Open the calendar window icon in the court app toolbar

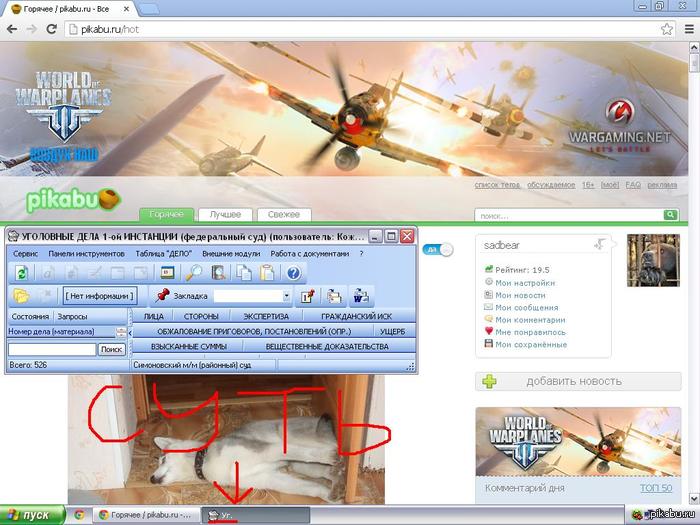167,272
